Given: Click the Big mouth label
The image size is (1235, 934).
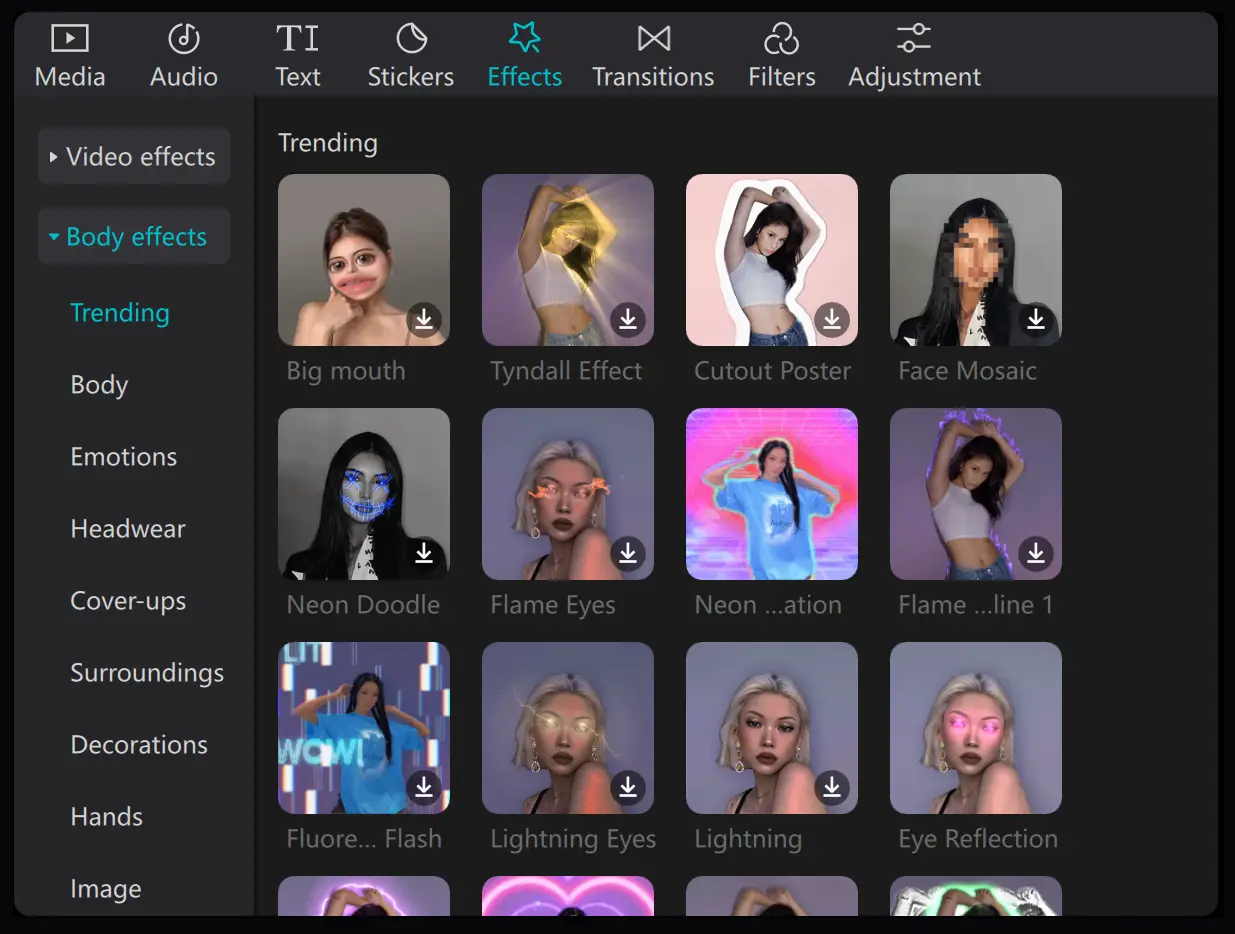Looking at the screenshot, I should click(x=346, y=371).
